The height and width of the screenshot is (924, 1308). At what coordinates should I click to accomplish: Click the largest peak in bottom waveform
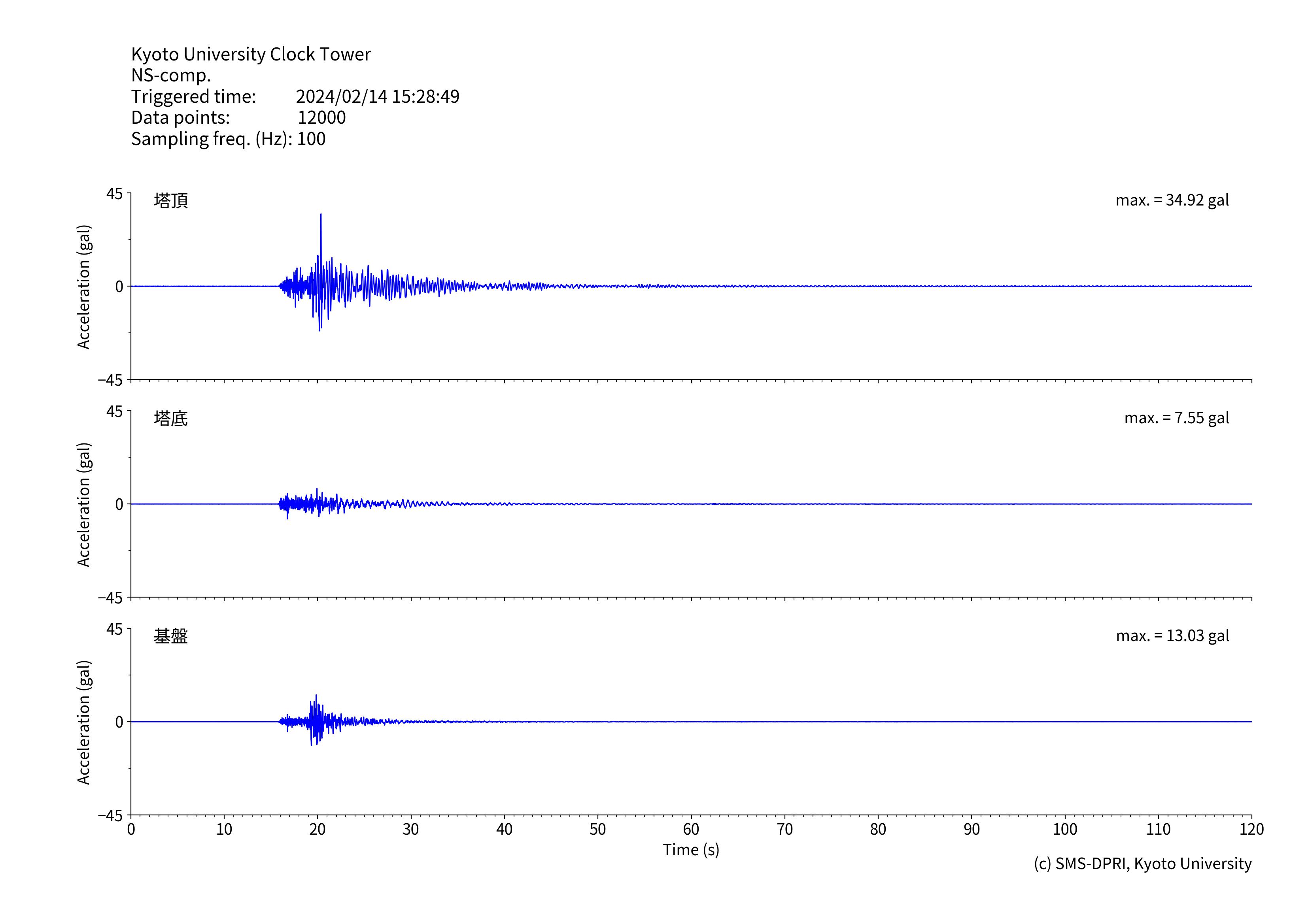[x=316, y=697]
